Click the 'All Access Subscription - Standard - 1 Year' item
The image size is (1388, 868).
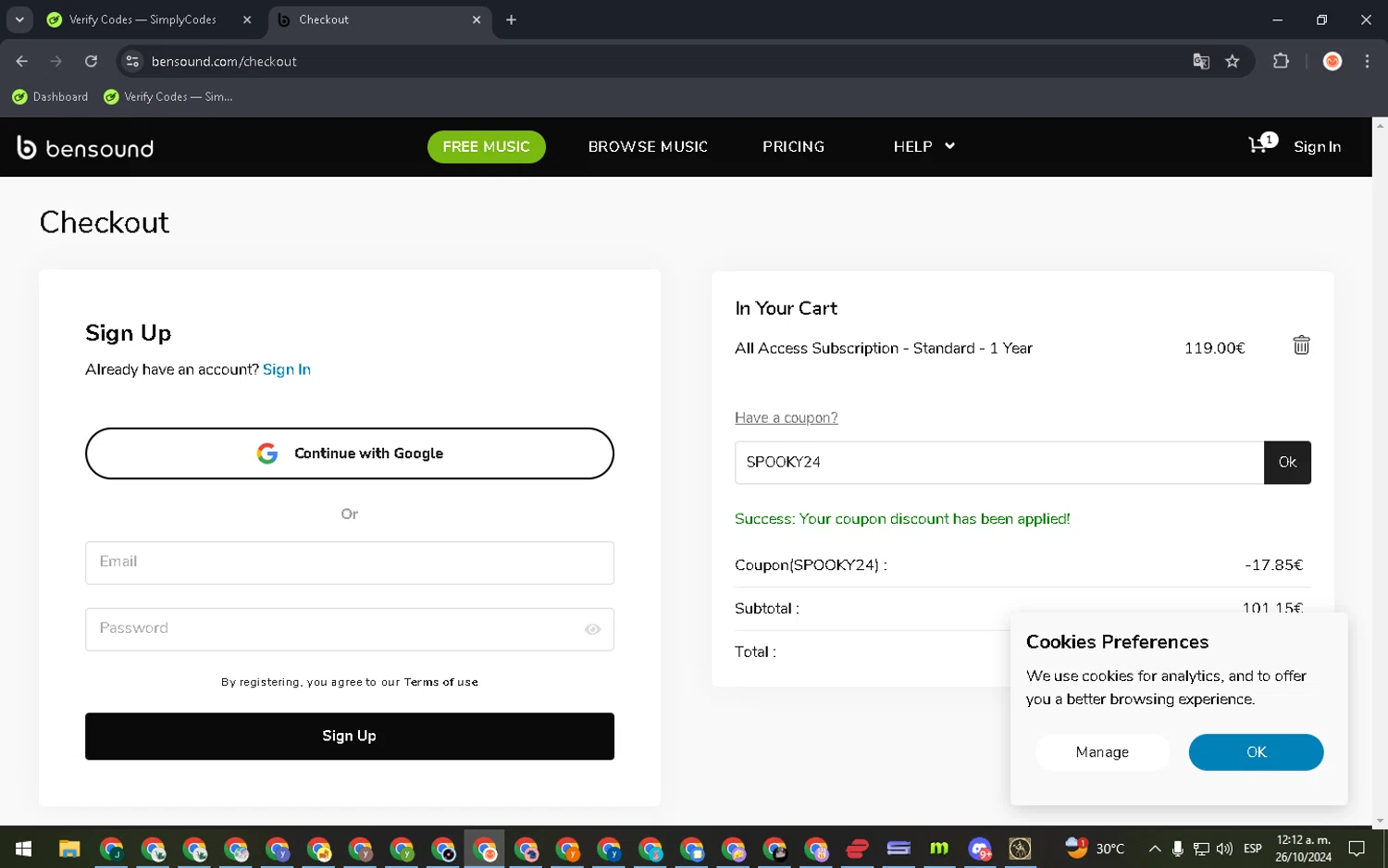(x=883, y=348)
